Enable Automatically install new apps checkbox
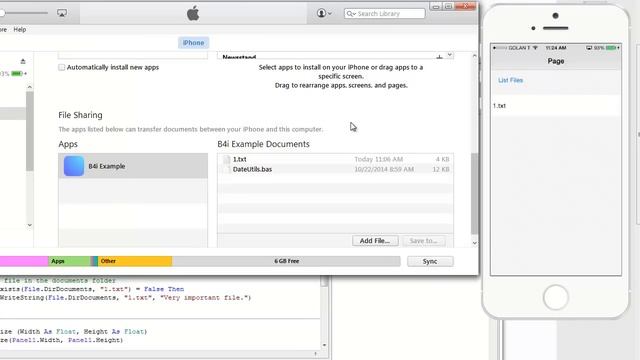The height and width of the screenshot is (360, 640). pyautogui.click(x=62, y=67)
